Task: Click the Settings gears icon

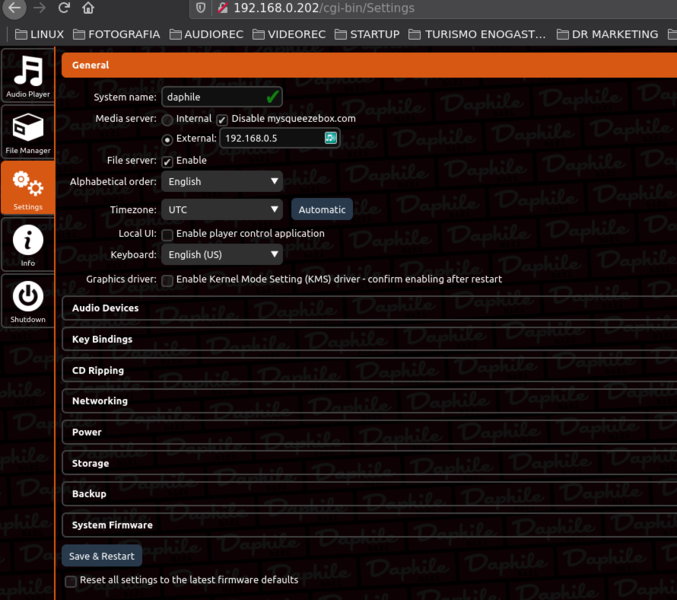Action: pos(27,187)
